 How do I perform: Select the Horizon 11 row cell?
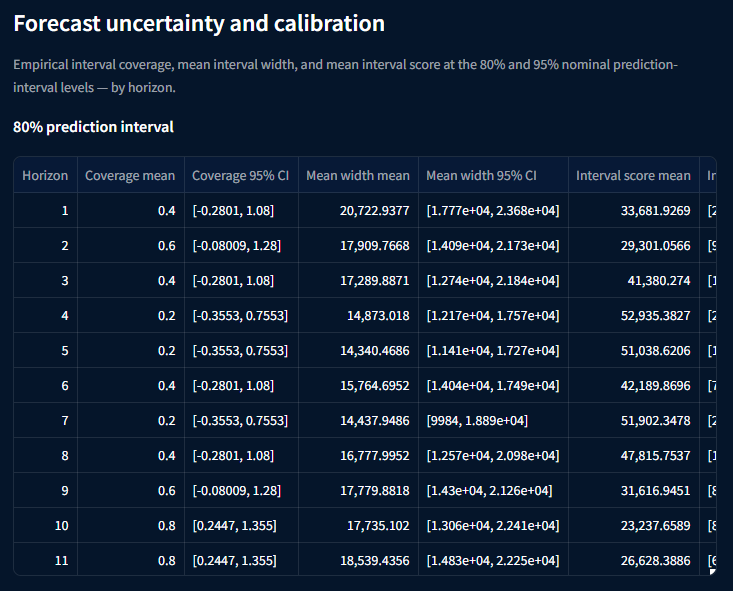tap(45, 560)
